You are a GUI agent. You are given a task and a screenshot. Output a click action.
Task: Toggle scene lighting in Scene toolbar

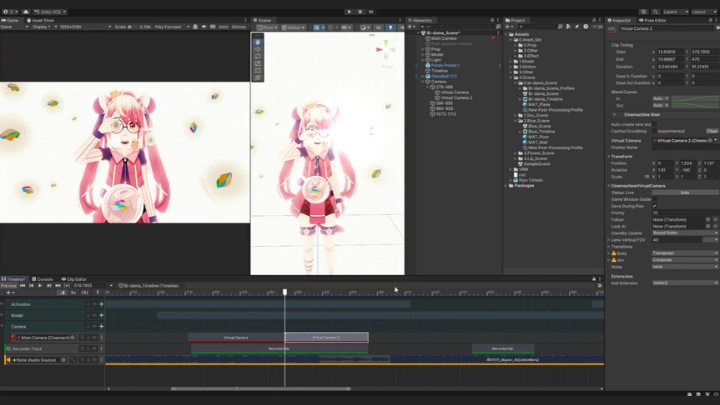pos(390,28)
